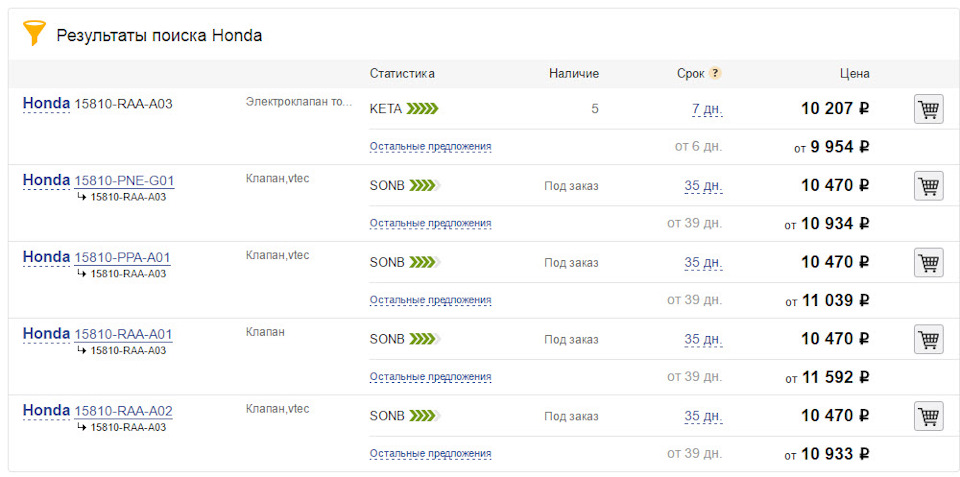Click Клапан description in 15810-RAA-A01 row

pyautogui.click(x=265, y=332)
